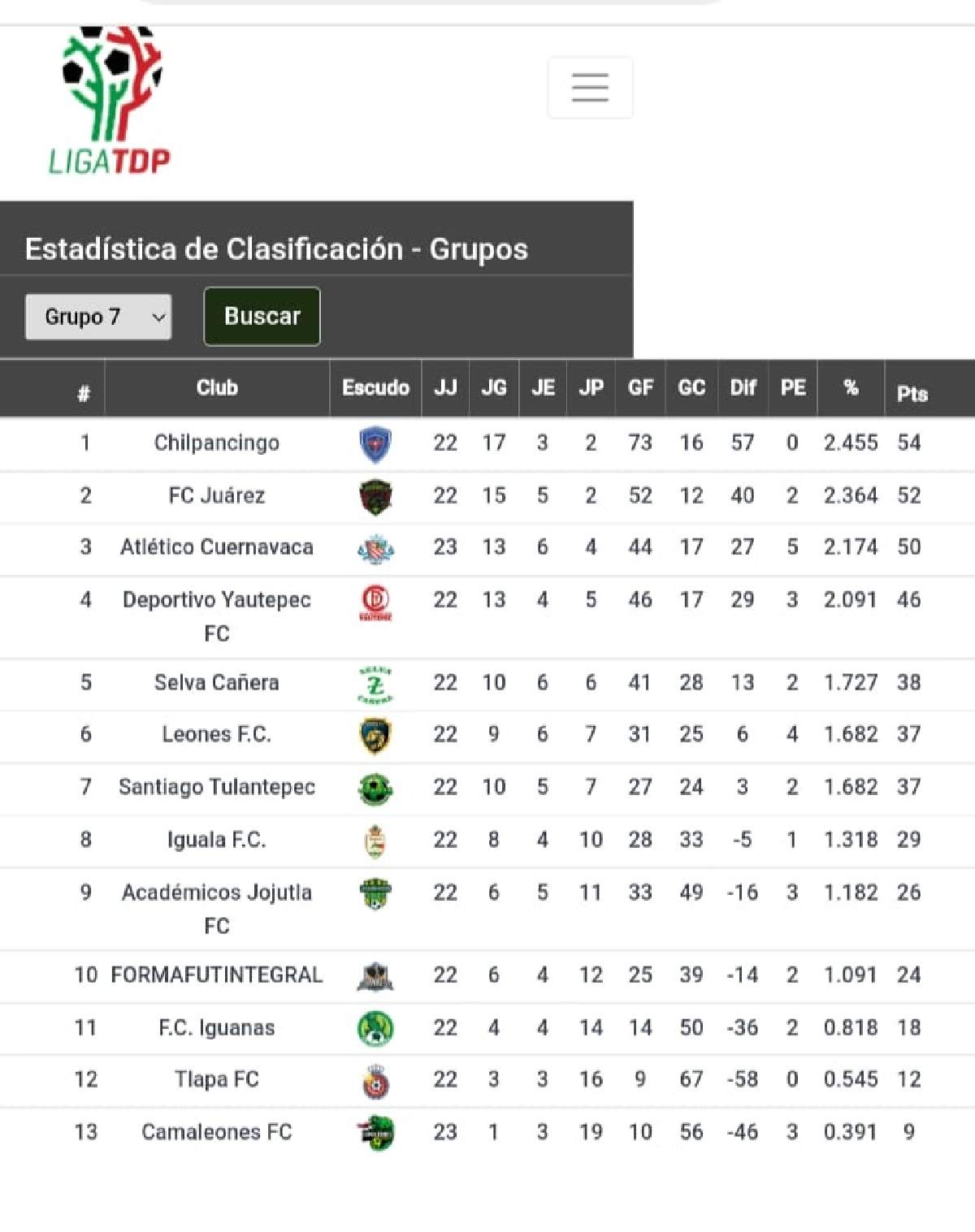Open the Grupo 7 dropdown
Image resolution: width=975 pixels, height=1232 pixels.
pyautogui.click(x=98, y=317)
